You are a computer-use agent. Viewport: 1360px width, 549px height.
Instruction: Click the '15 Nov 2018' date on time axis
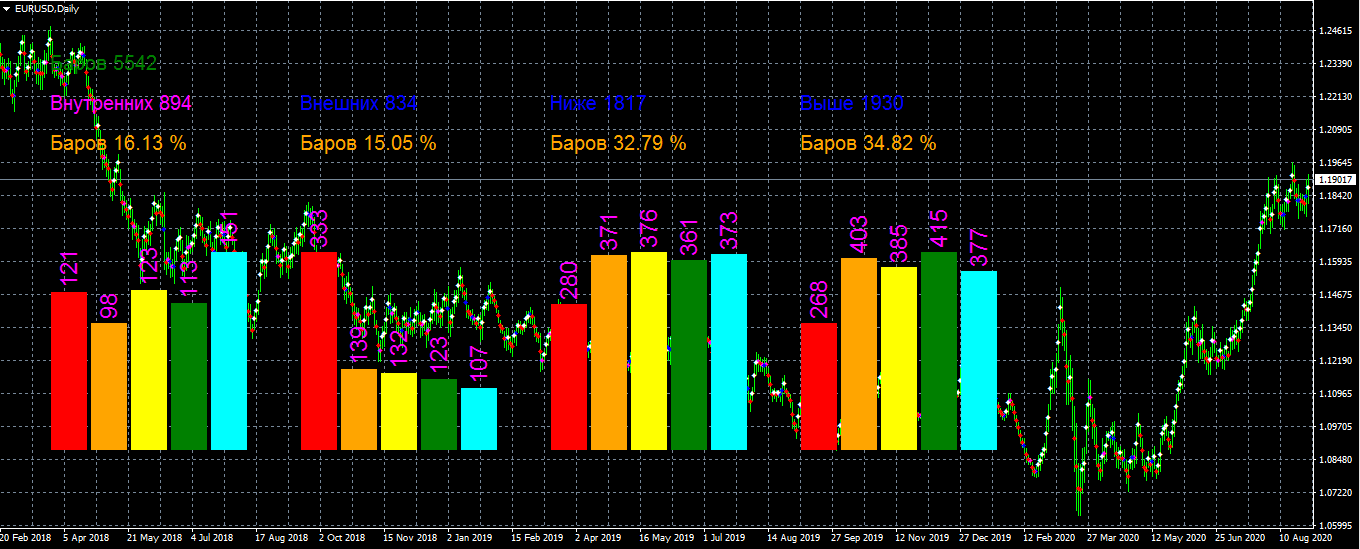click(x=408, y=538)
